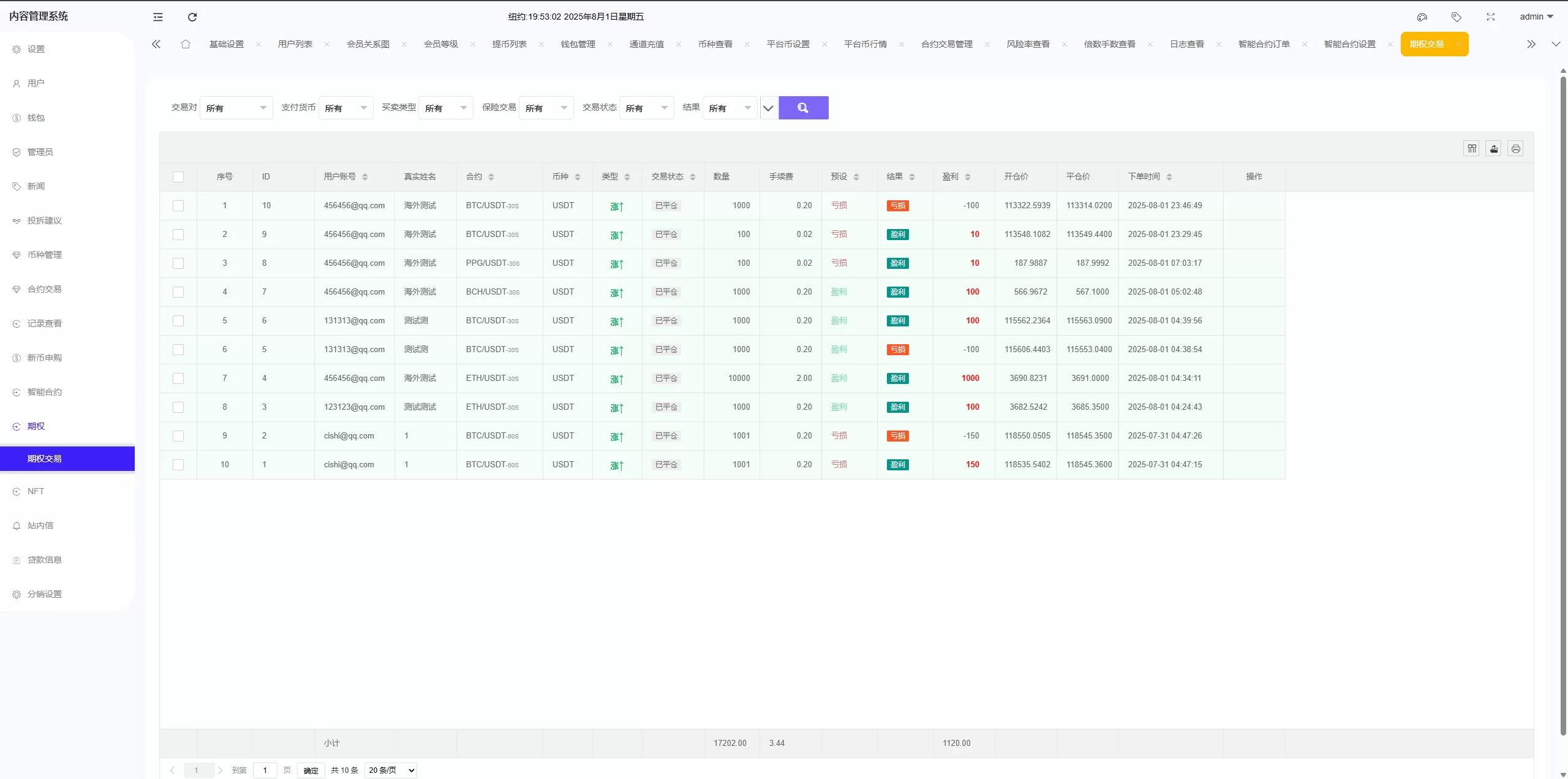Open the 买卖类型 dropdown
Viewport: 1568px width, 779px height.
click(x=446, y=108)
